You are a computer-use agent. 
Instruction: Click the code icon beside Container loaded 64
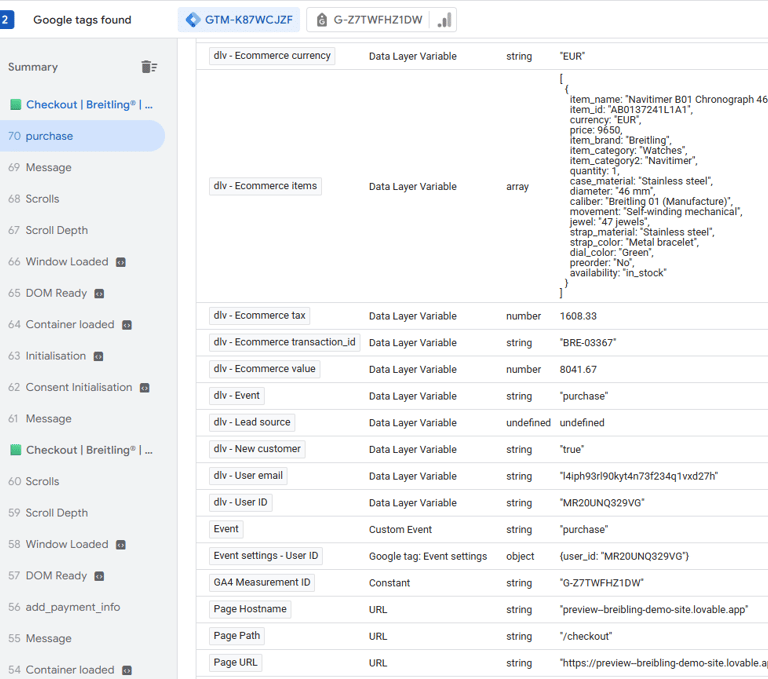click(x=127, y=325)
